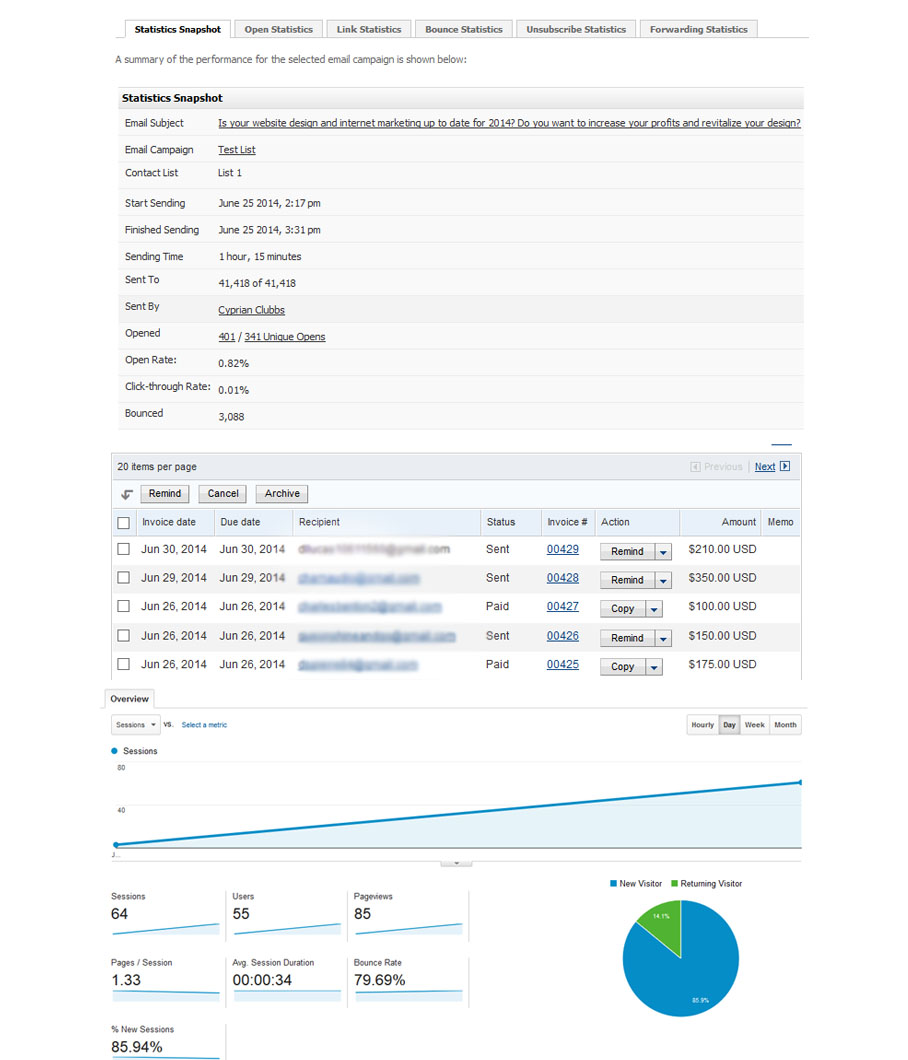Click the Previous page arrow icon
Viewport: 908px width, 1060px height.
696,466
